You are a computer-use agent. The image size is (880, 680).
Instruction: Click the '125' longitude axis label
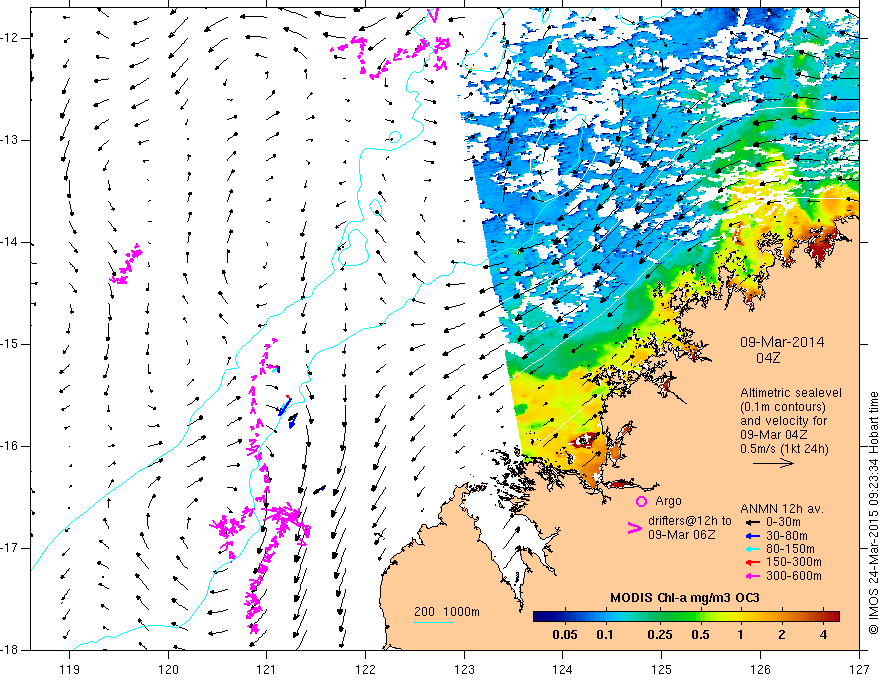pyautogui.click(x=662, y=669)
